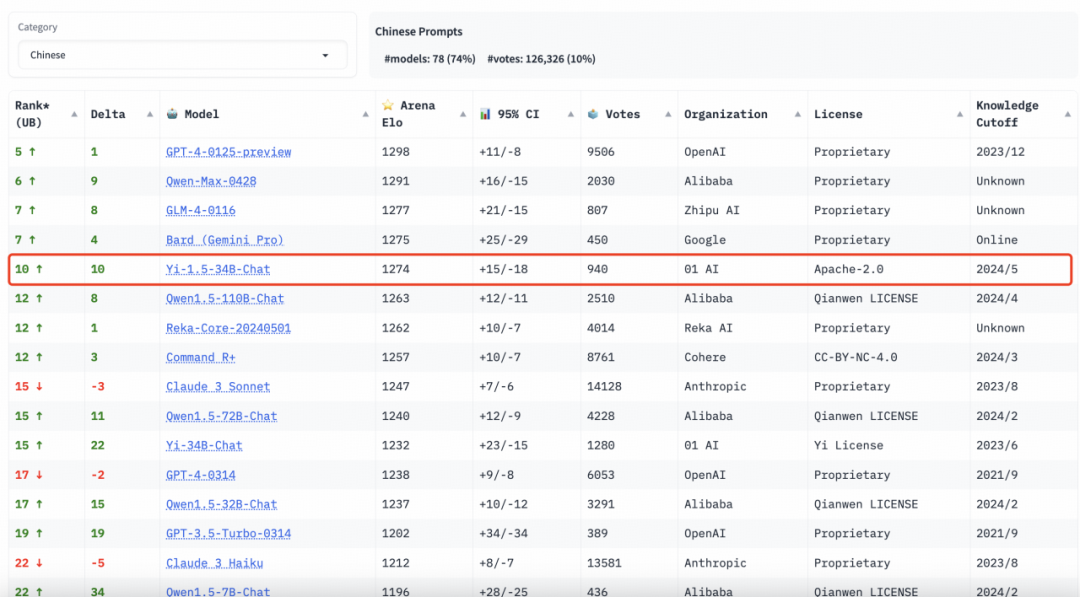1080x597 pixels.
Task: Click the Model column header text
Action: click(202, 114)
